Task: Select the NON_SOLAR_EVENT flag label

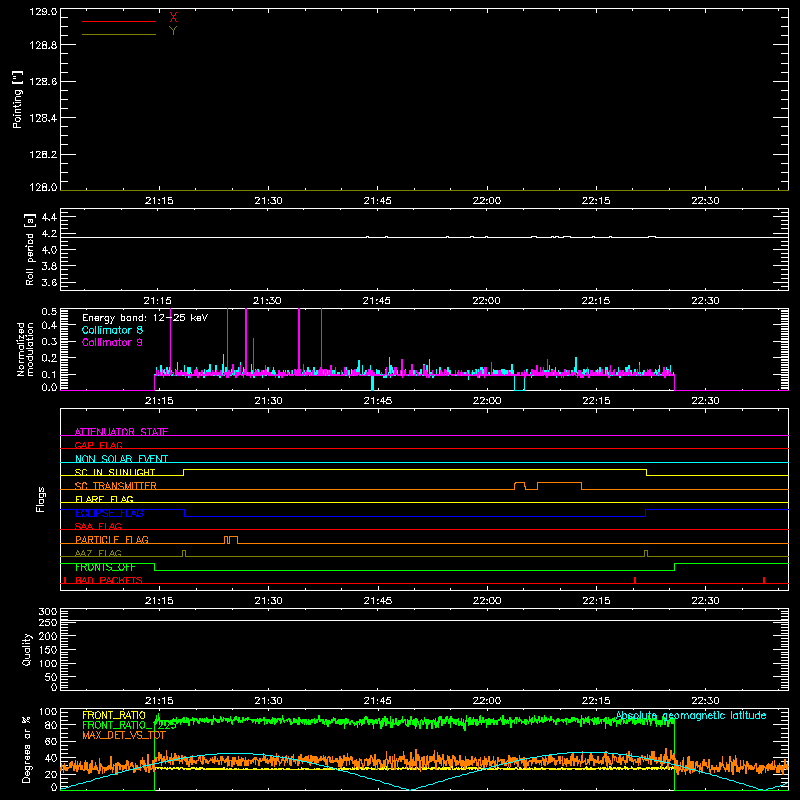Action: pyautogui.click(x=121, y=459)
